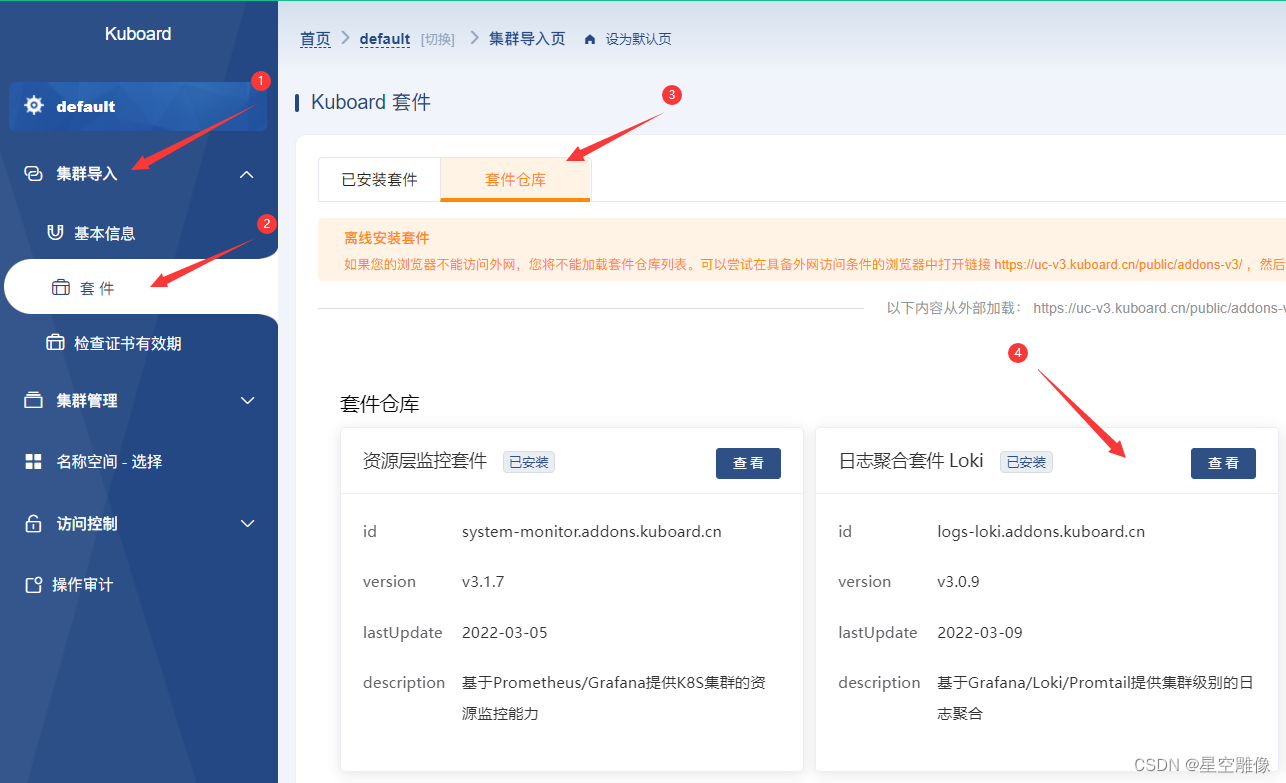1286x783 pixels.
Task: Click the 离线安装套件 notice heading
Action: click(387, 238)
